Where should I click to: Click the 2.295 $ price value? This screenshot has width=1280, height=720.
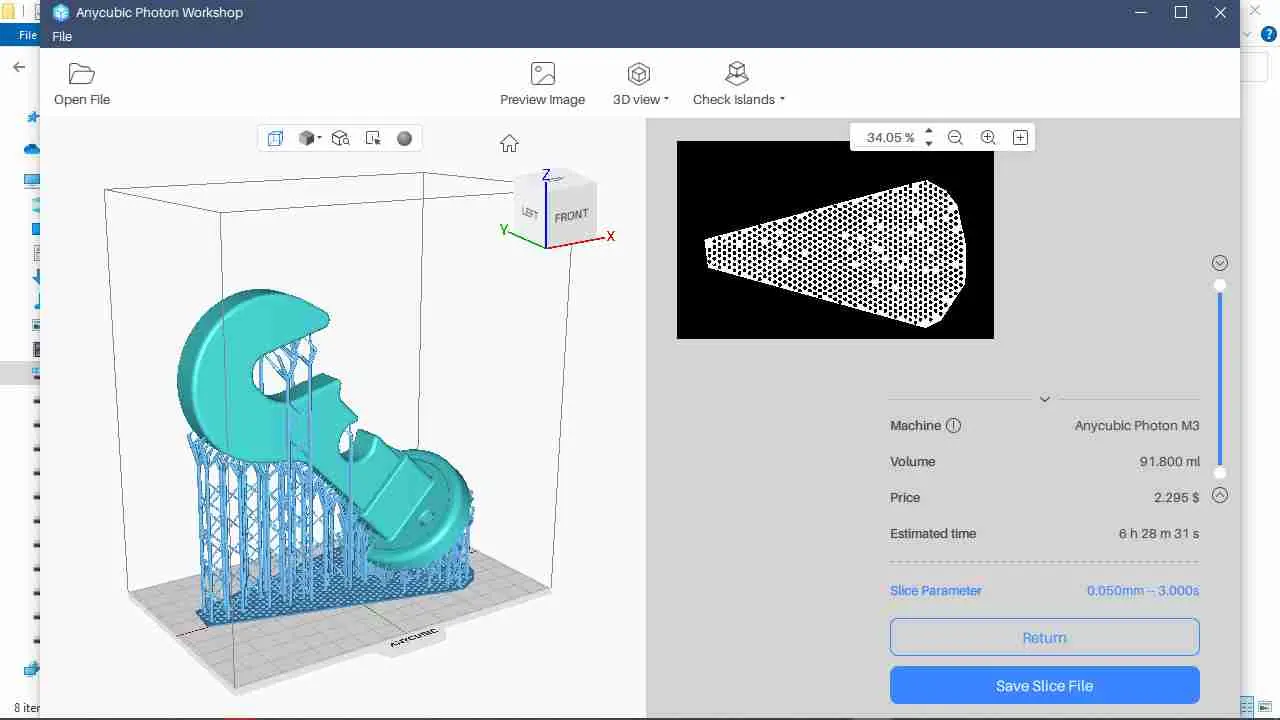[x=1176, y=498]
